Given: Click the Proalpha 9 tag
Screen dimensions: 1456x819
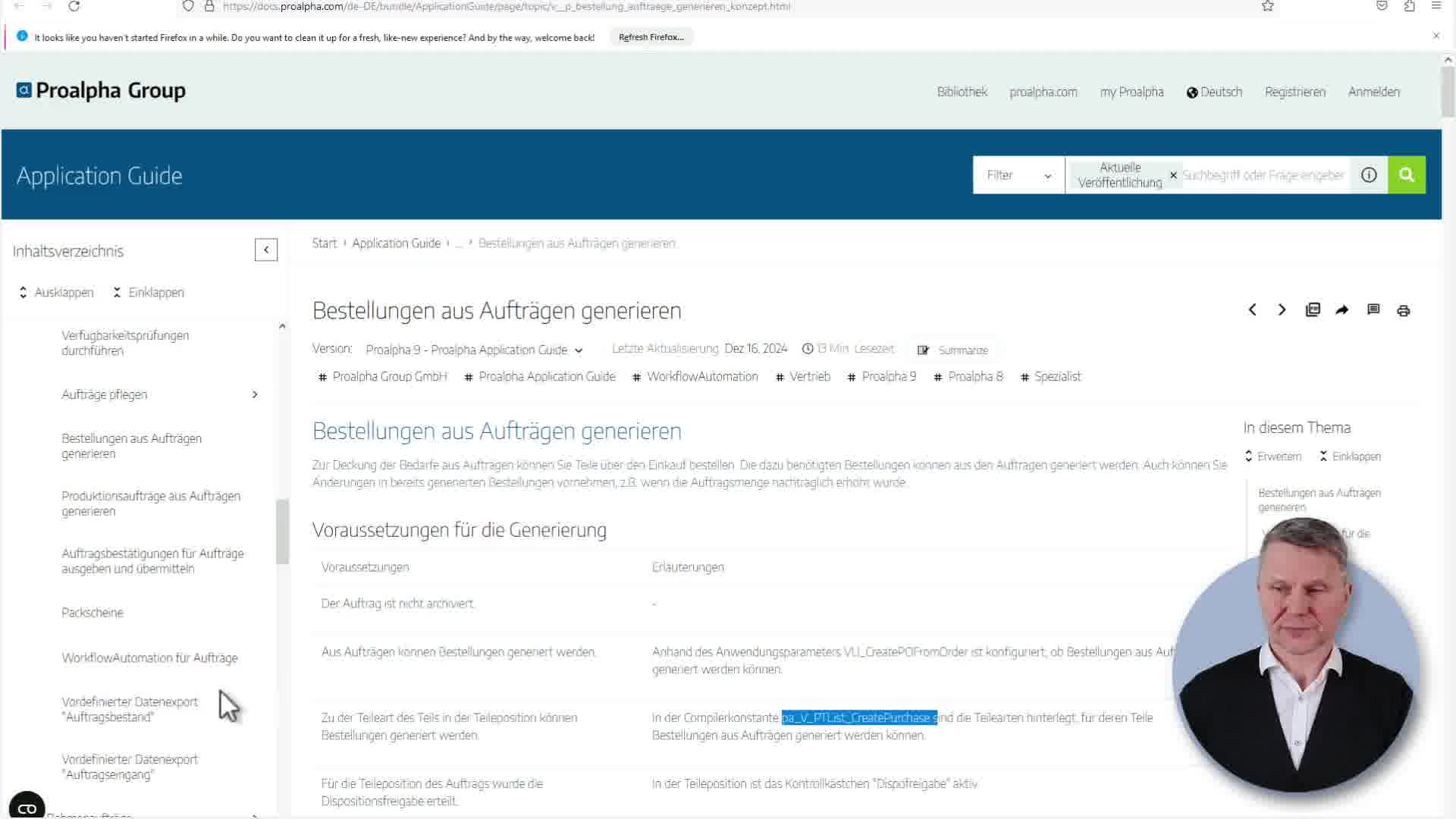Looking at the screenshot, I should [881, 377].
